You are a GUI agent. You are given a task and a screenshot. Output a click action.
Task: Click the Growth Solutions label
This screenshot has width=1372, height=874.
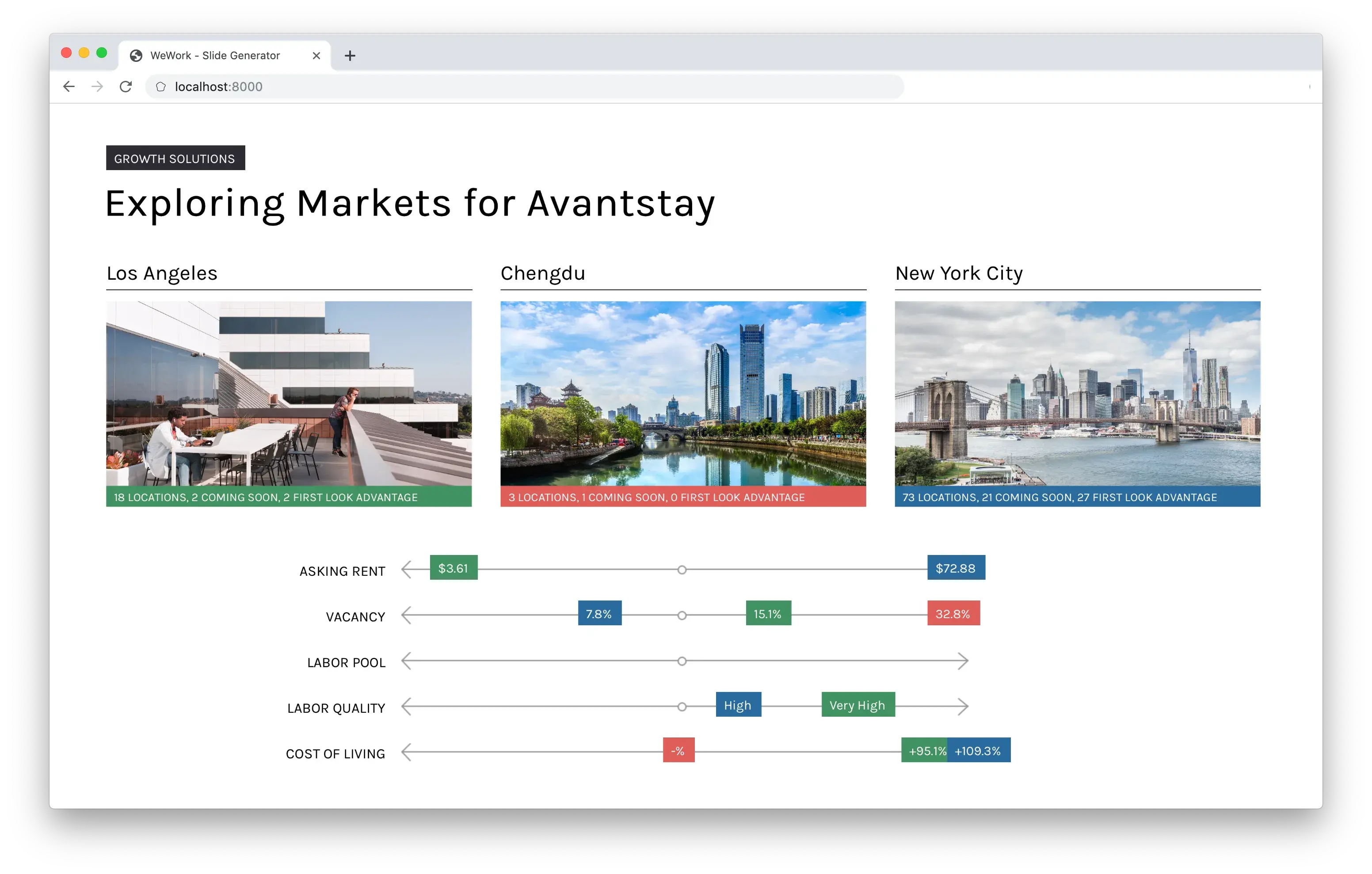175,158
